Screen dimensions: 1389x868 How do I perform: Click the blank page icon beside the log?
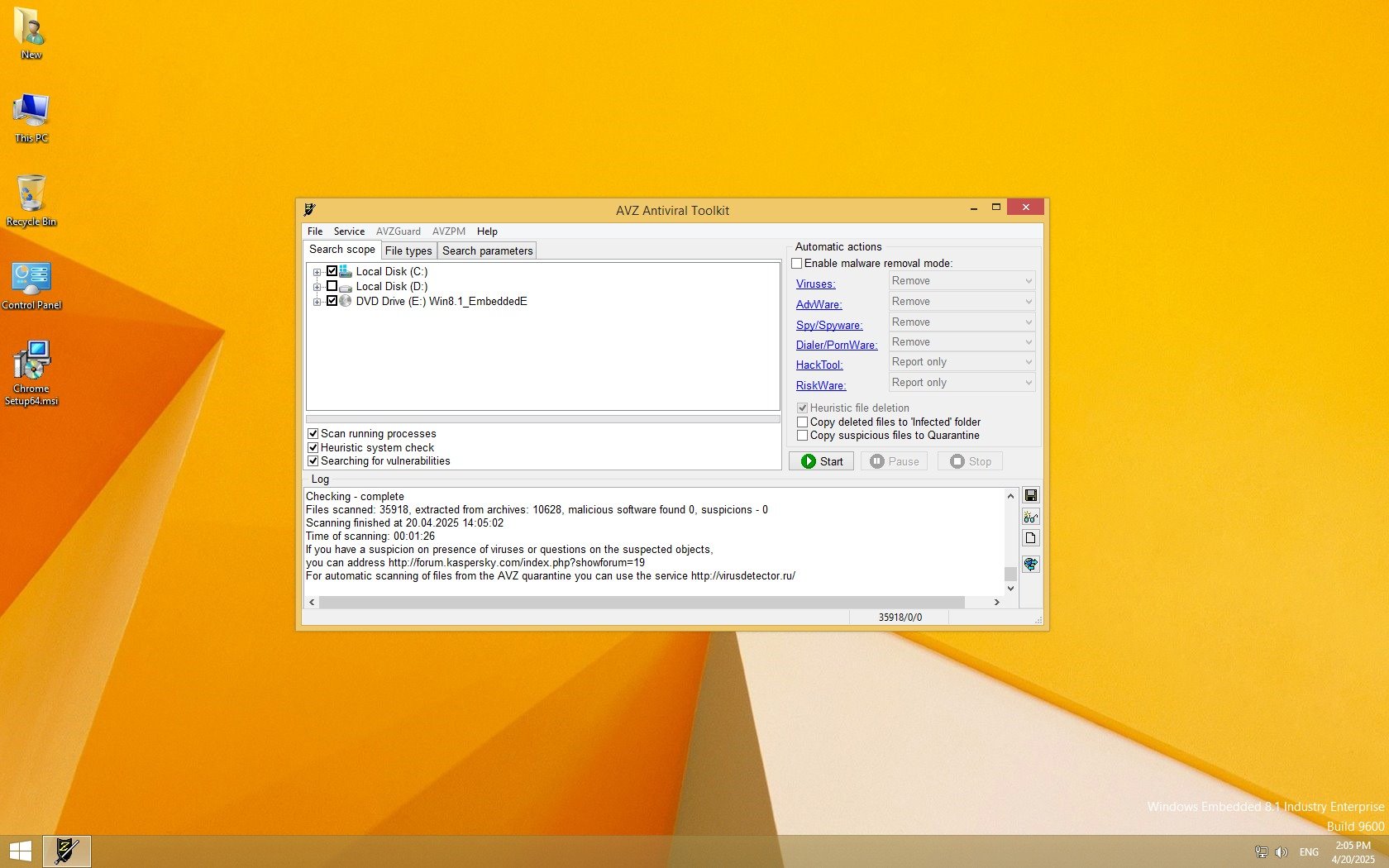1030,538
